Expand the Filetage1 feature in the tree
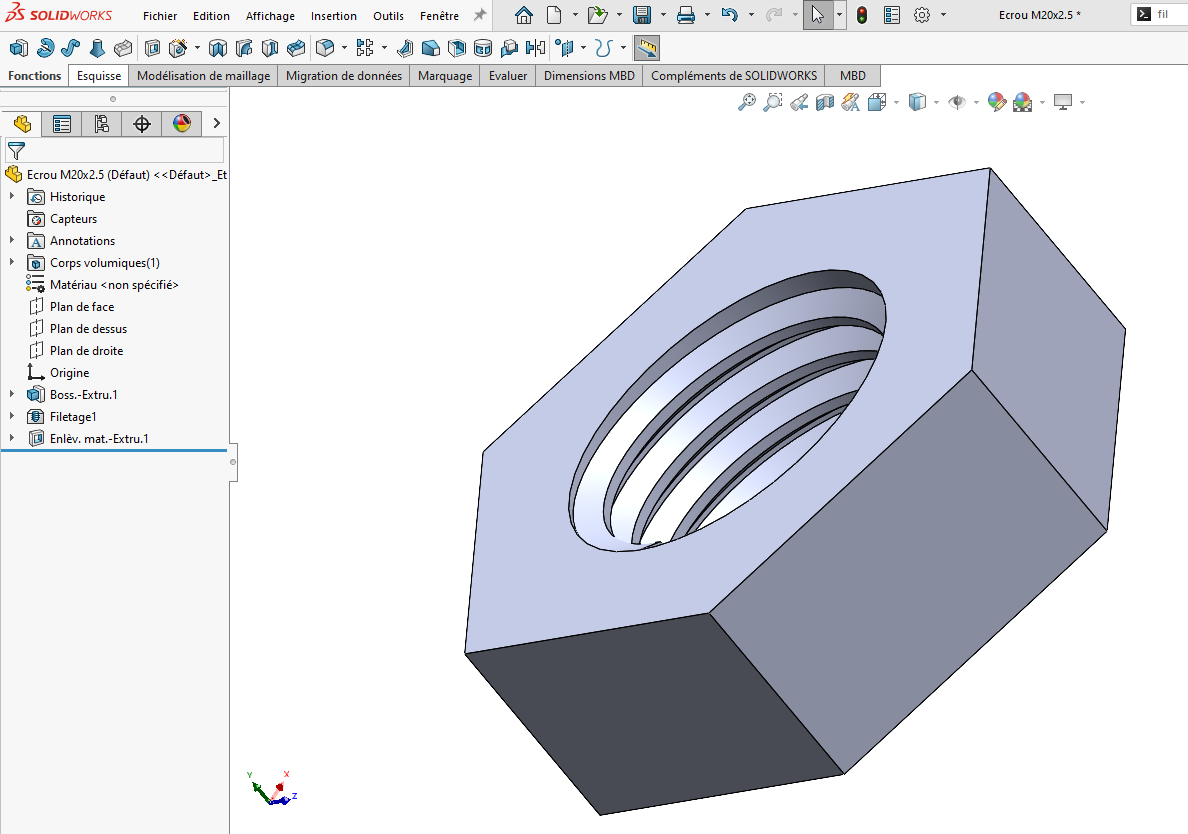 12,416
